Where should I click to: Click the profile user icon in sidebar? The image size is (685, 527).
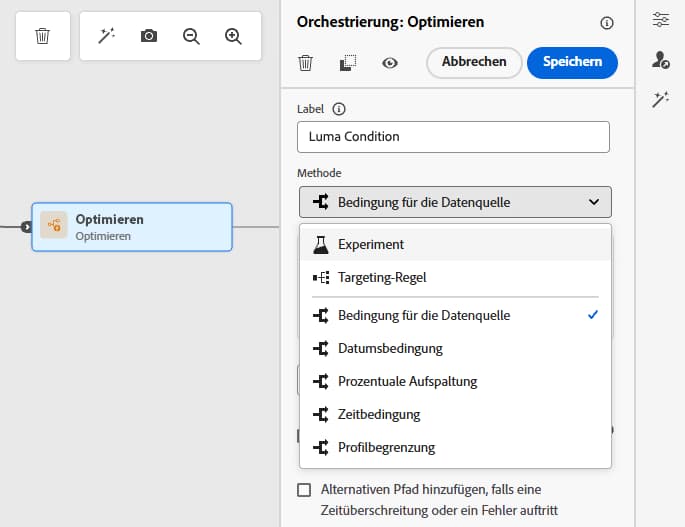[x=660, y=60]
